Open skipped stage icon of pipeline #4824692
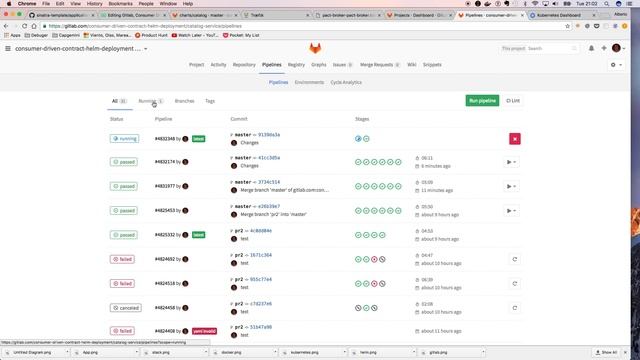 [382, 259]
